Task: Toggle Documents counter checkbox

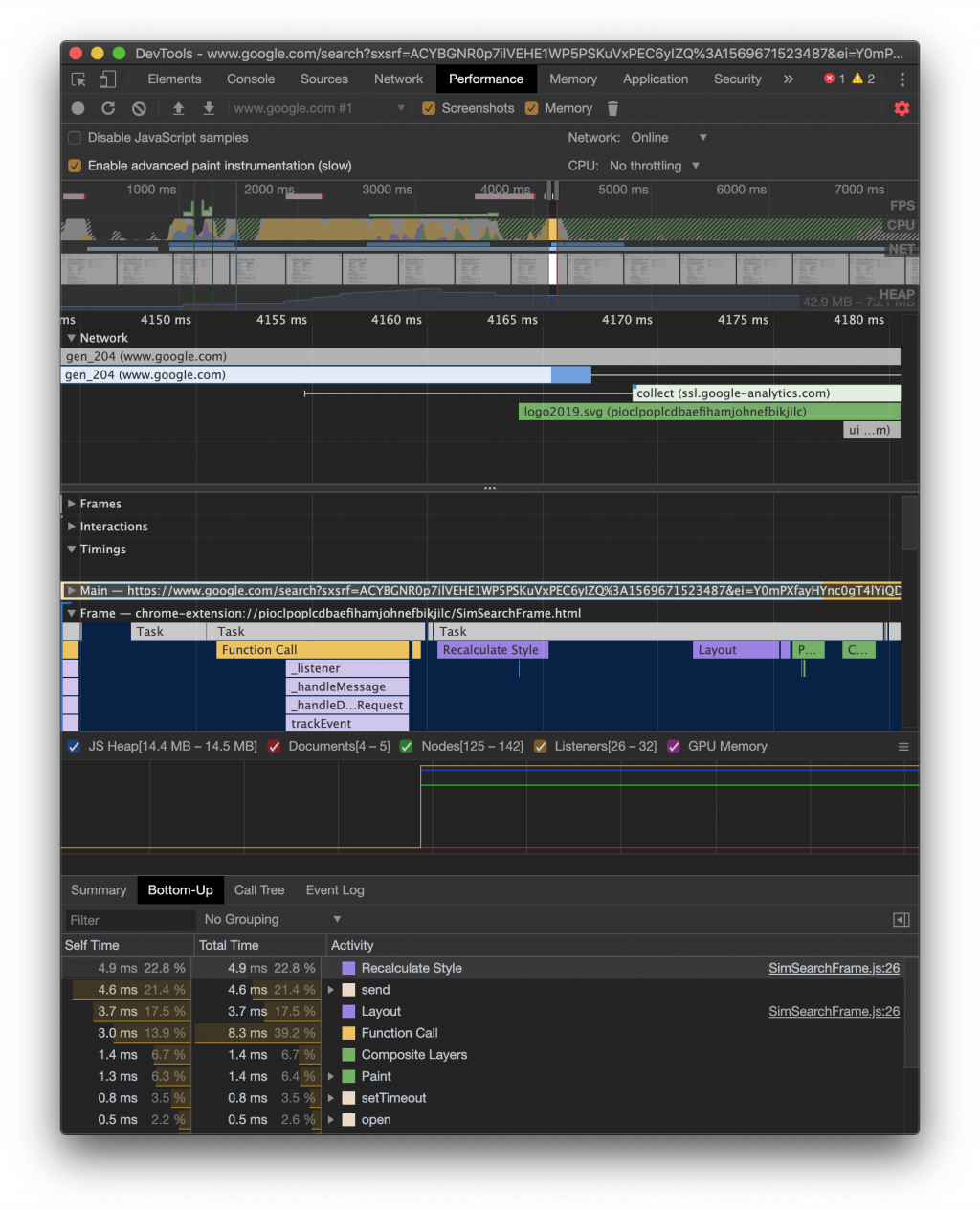Action: (275, 747)
